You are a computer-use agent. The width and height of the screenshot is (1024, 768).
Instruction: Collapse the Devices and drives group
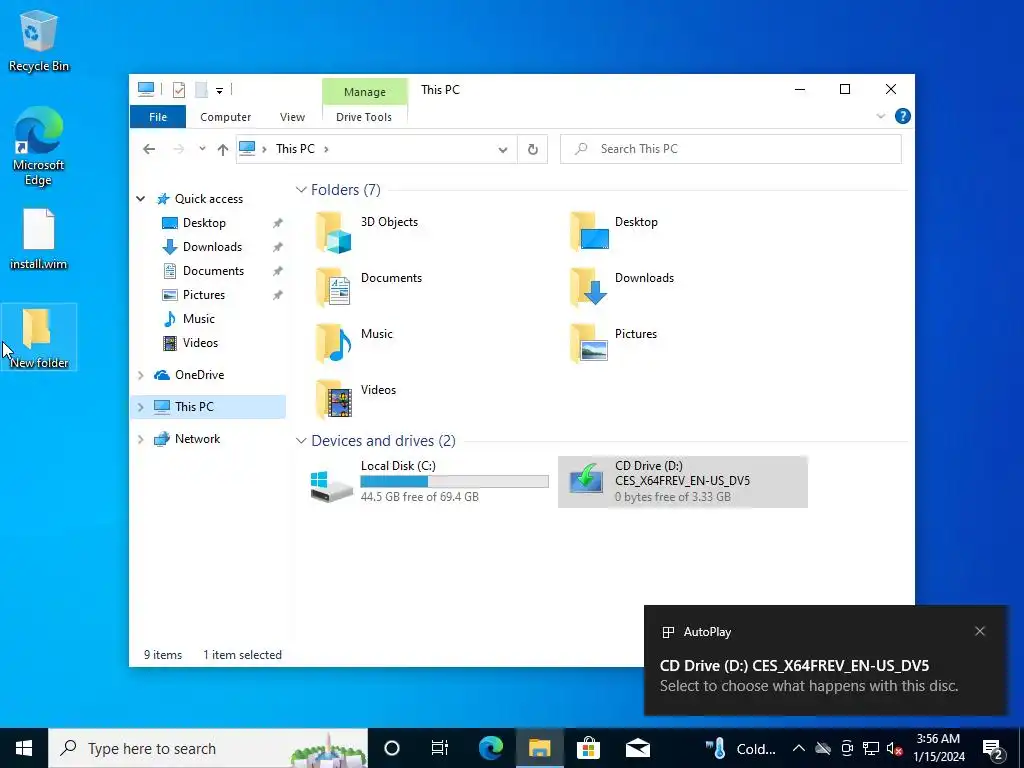coord(301,441)
